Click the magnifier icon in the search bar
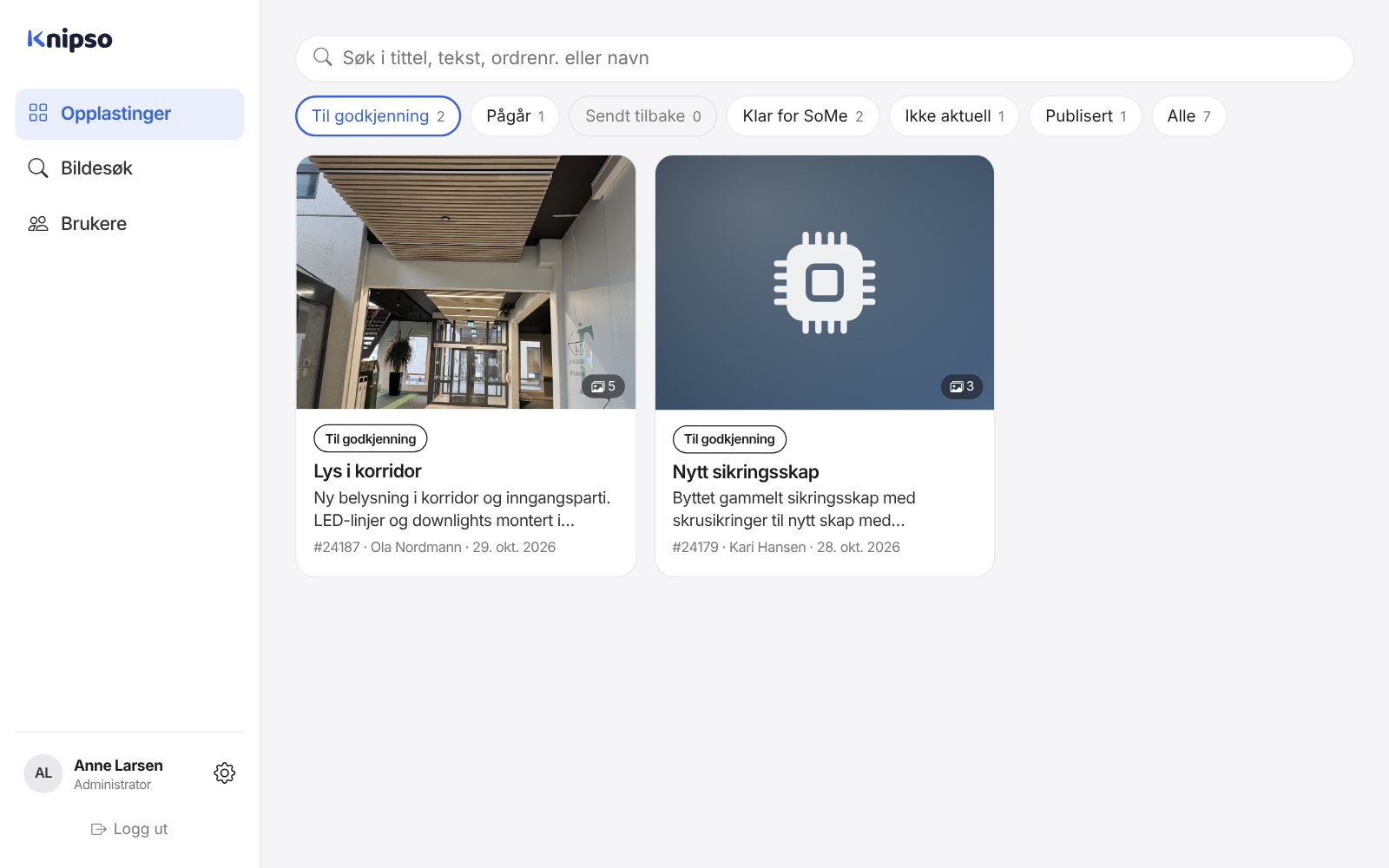Screen dimensions: 1389x868 (323, 57)
